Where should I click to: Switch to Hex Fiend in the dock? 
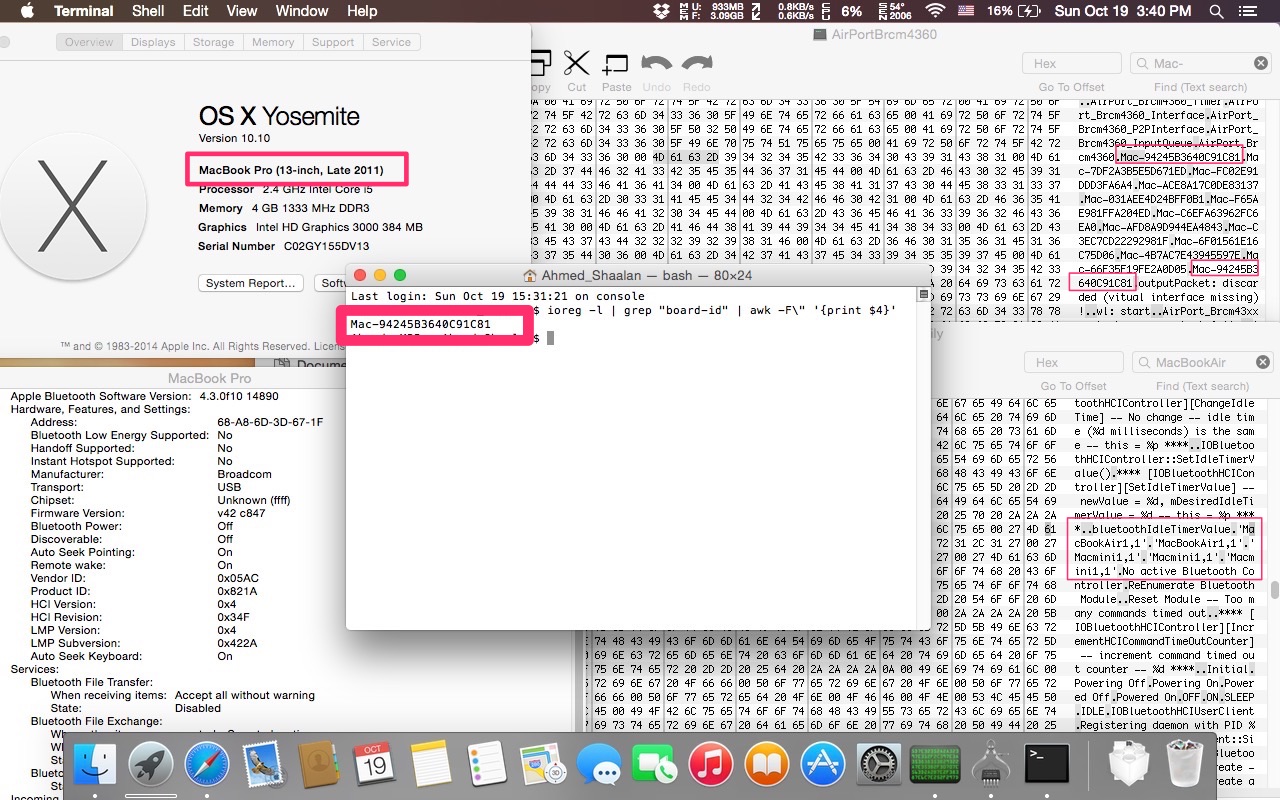click(936, 766)
